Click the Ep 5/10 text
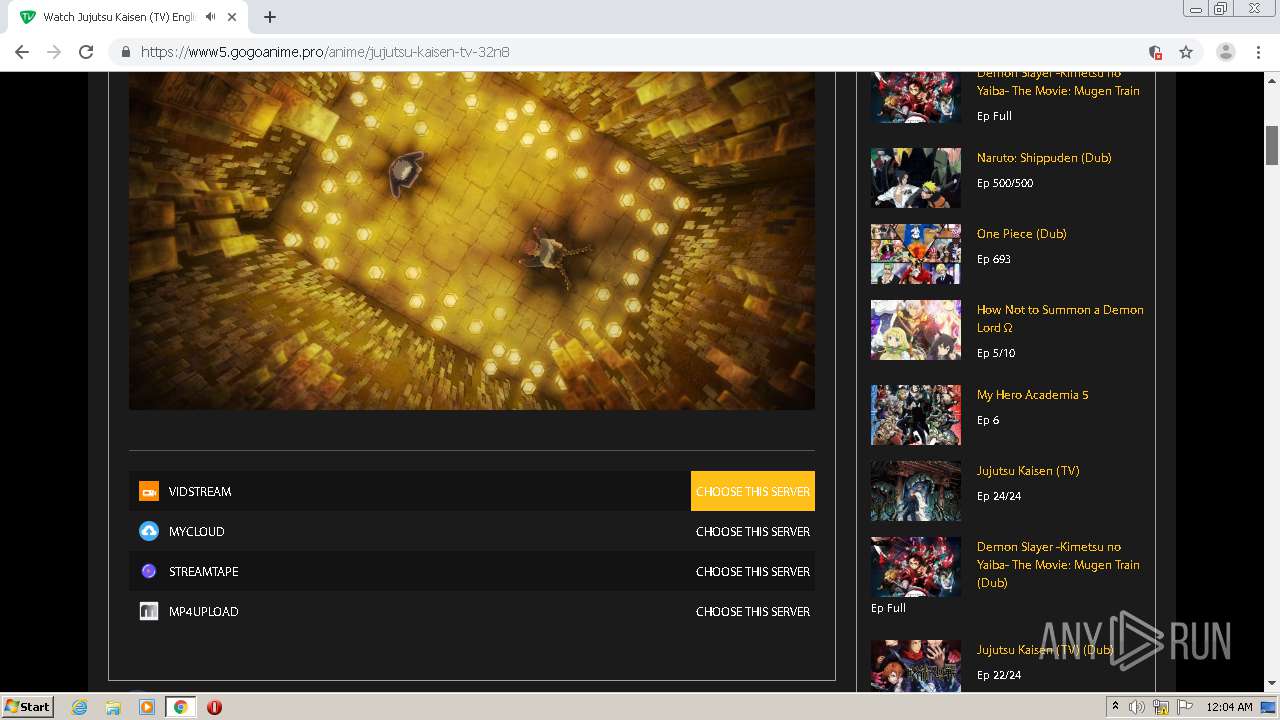The width and height of the screenshot is (1280, 720). pos(996,353)
